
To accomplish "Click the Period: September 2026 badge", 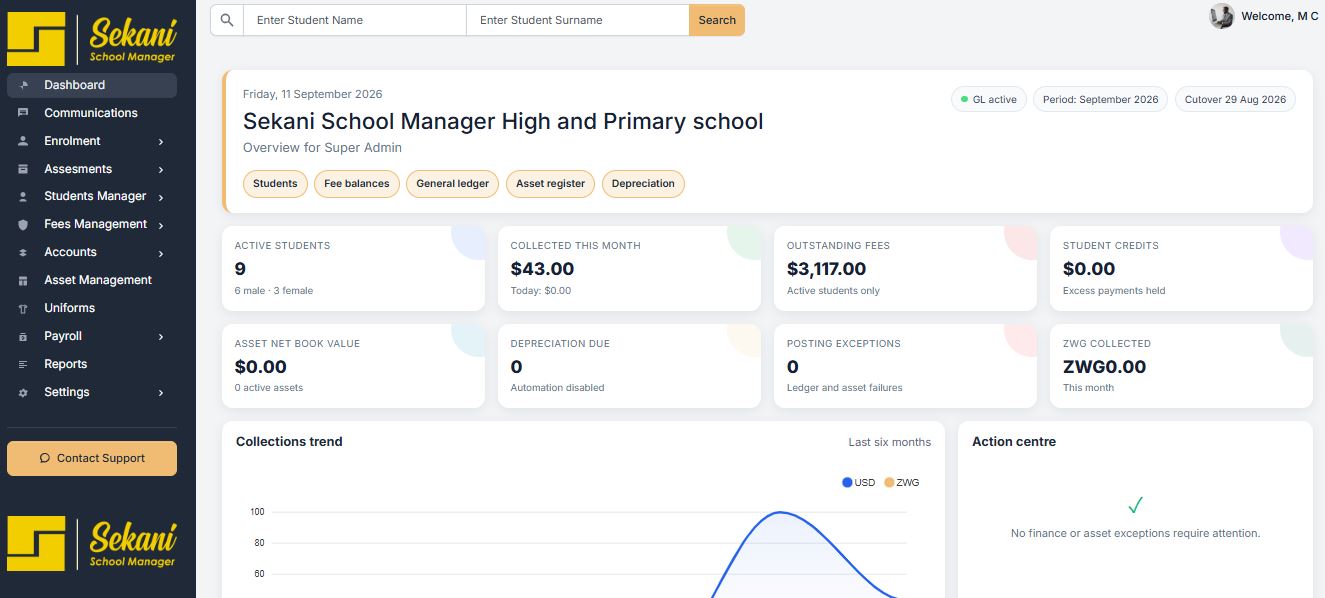I will tap(1100, 100).
